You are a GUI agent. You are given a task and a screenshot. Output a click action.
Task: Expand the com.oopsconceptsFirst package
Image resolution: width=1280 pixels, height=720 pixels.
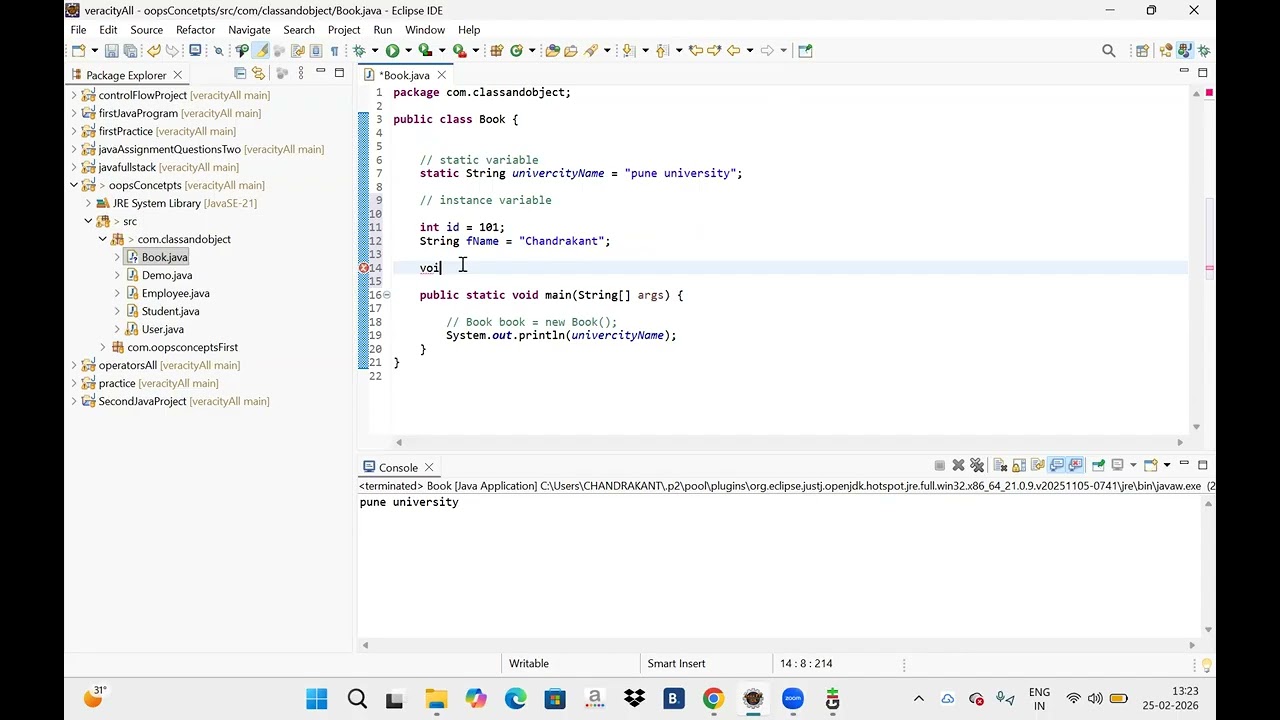click(102, 347)
